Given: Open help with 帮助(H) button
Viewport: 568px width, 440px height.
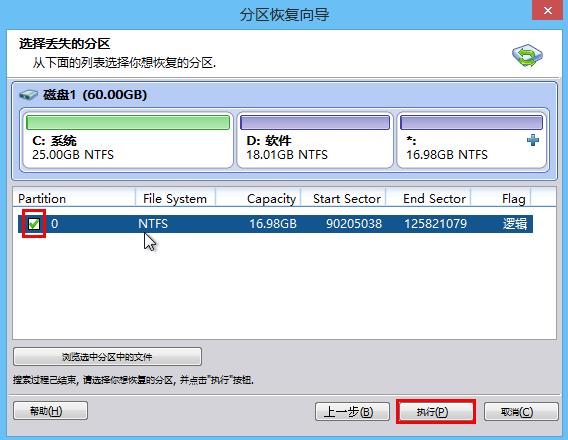Looking at the screenshot, I should pos(50,411).
